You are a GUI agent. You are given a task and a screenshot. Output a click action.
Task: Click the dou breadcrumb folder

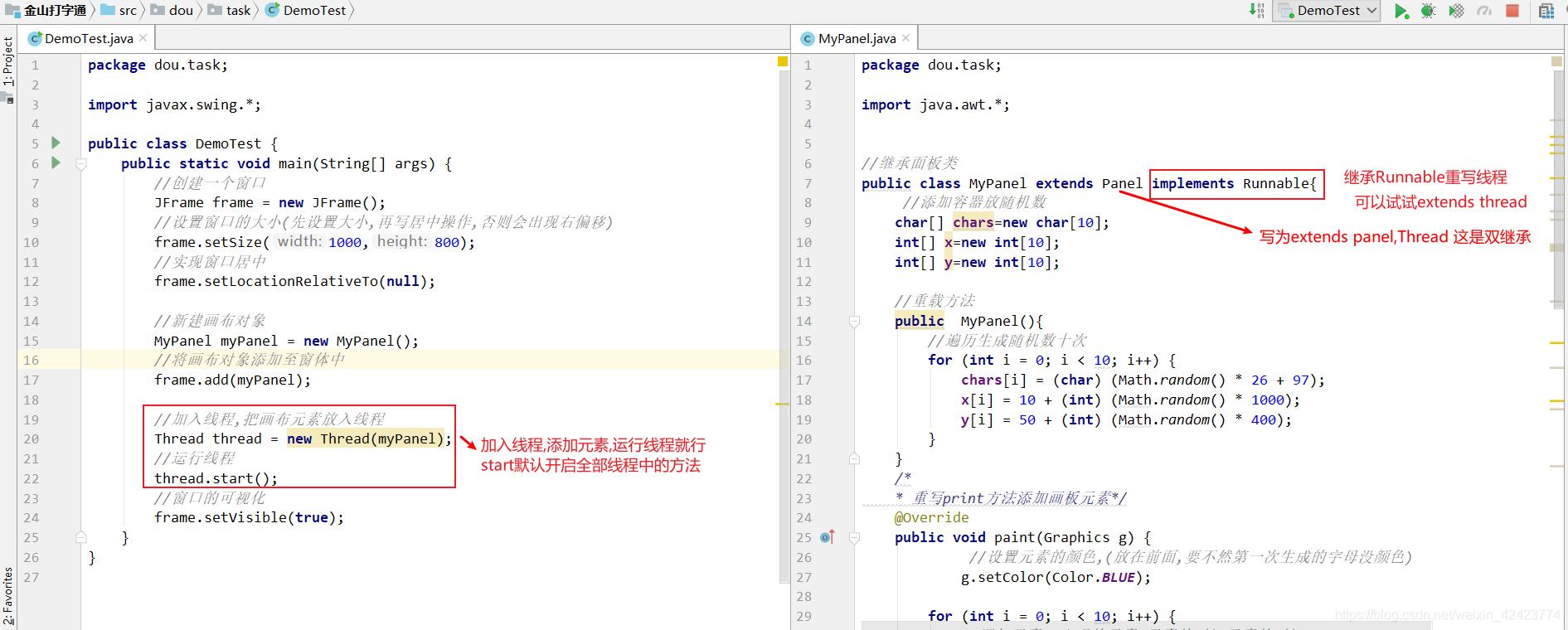click(172, 11)
